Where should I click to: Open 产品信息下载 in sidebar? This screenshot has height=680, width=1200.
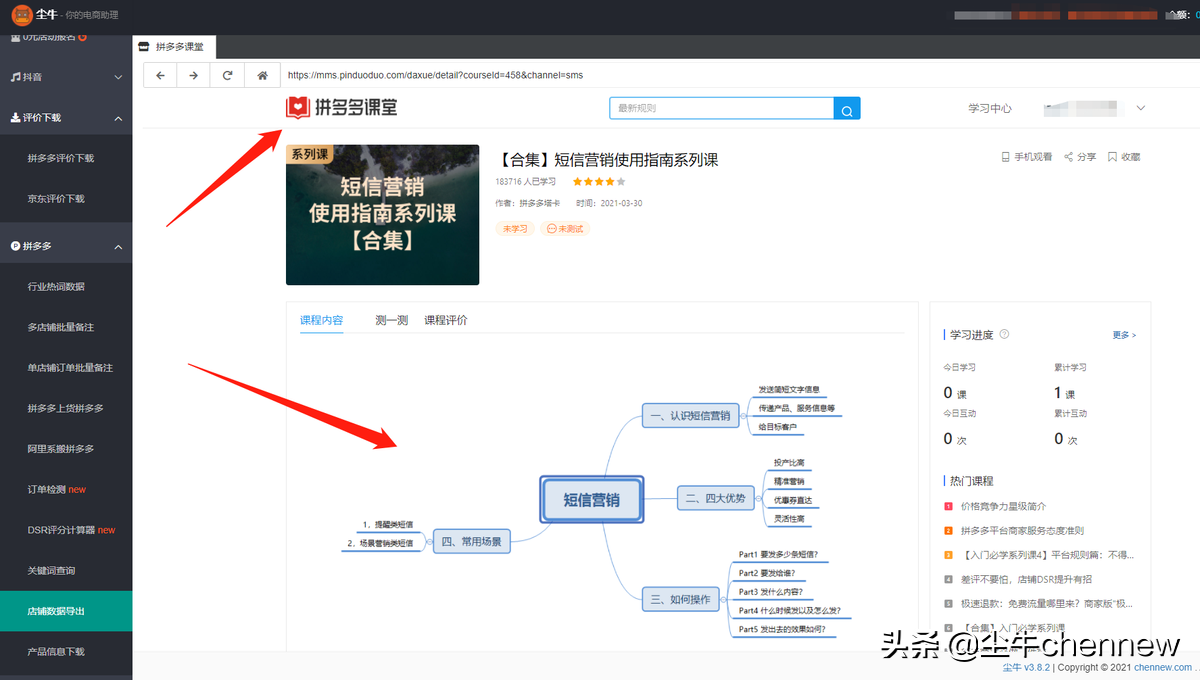pyautogui.click(x=56, y=651)
